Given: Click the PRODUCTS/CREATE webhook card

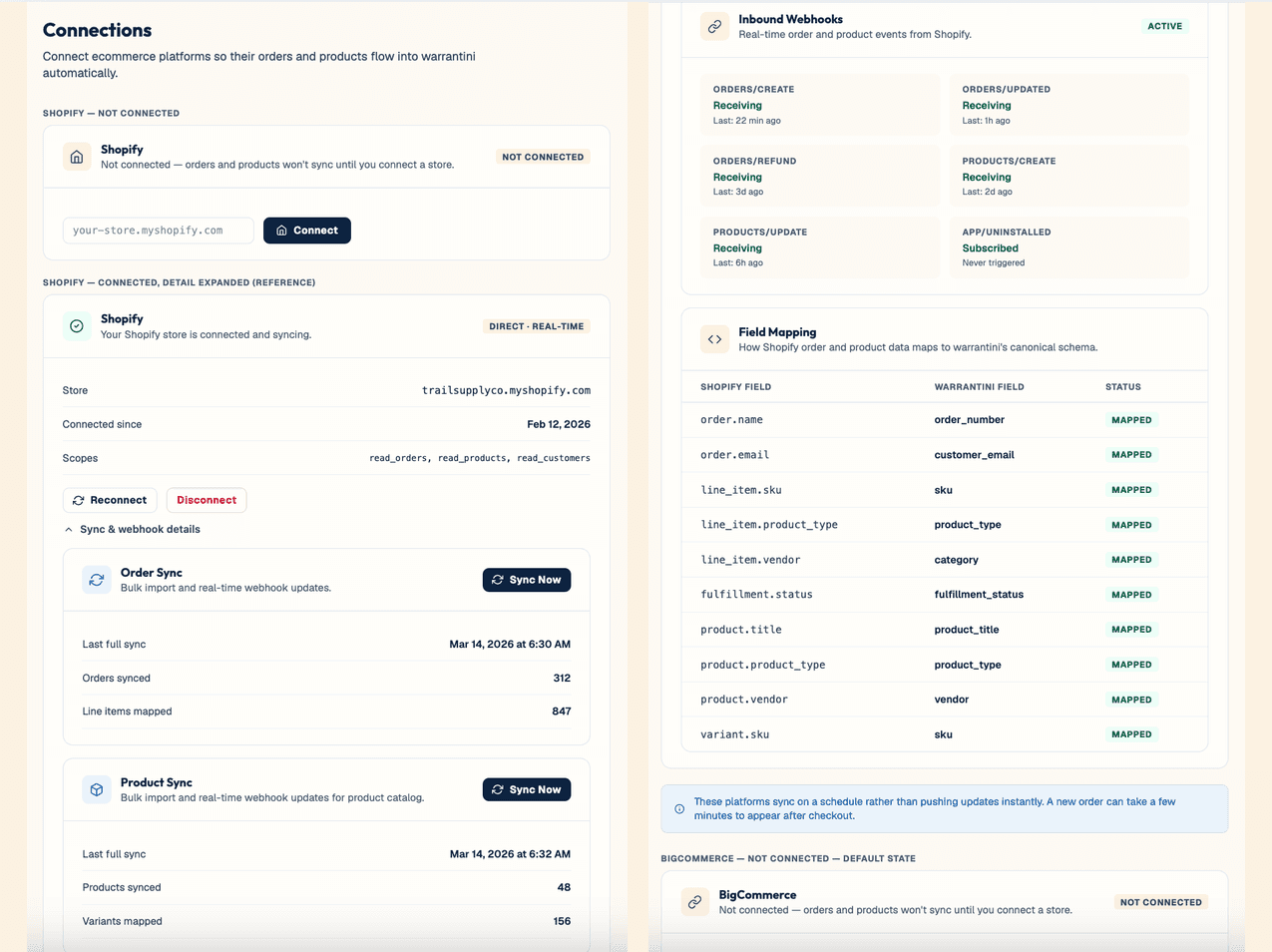Looking at the screenshot, I should click(x=1068, y=176).
